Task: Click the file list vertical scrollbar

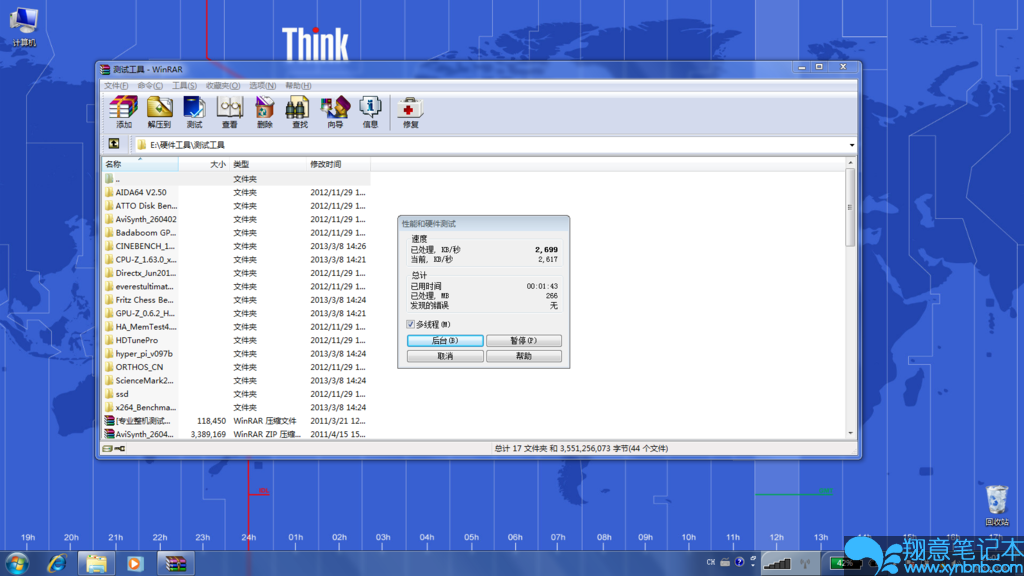Action: pos(850,300)
